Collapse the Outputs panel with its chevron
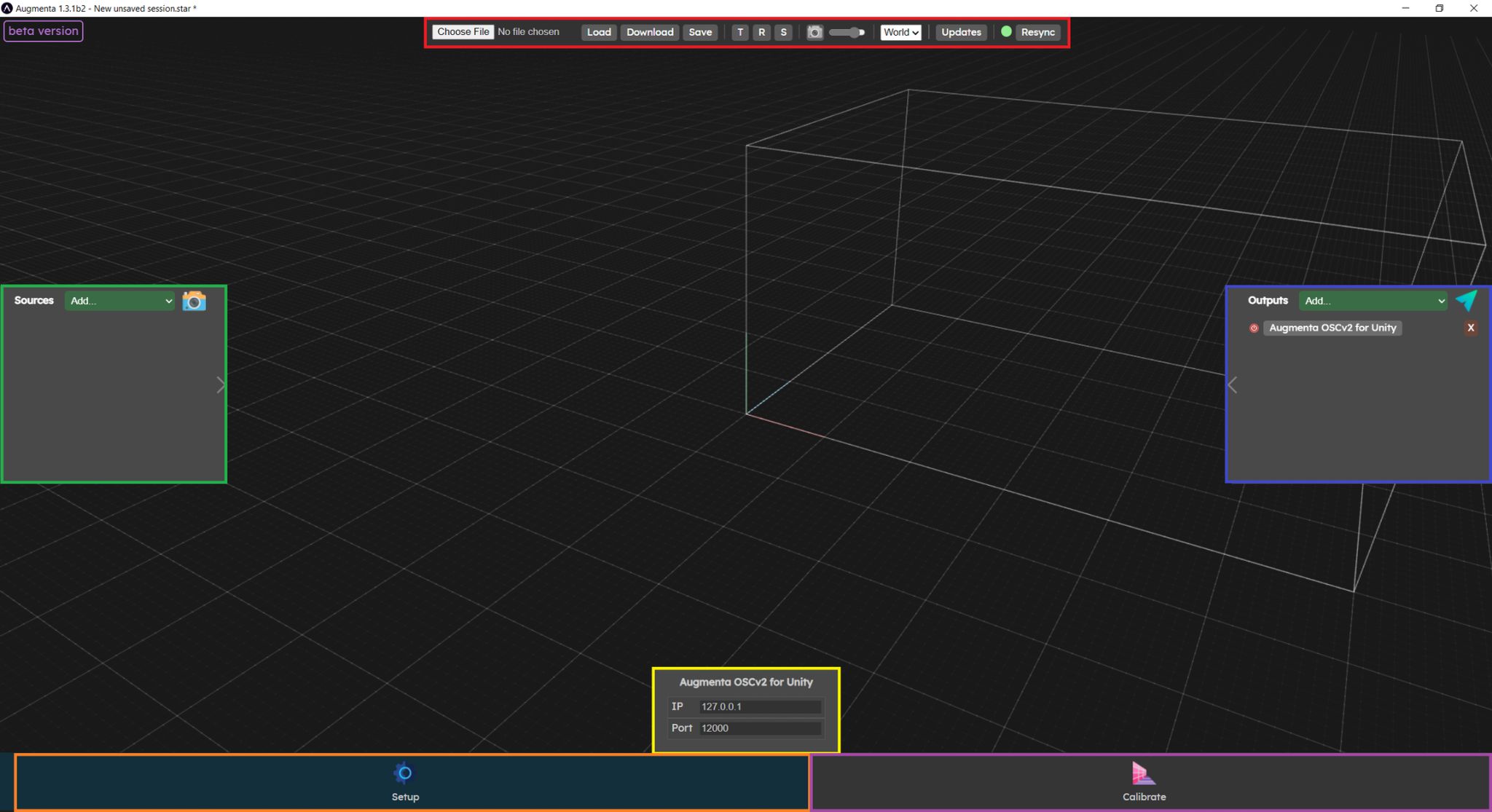Viewport: 1492px width, 812px height. (x=1233, y=385)
